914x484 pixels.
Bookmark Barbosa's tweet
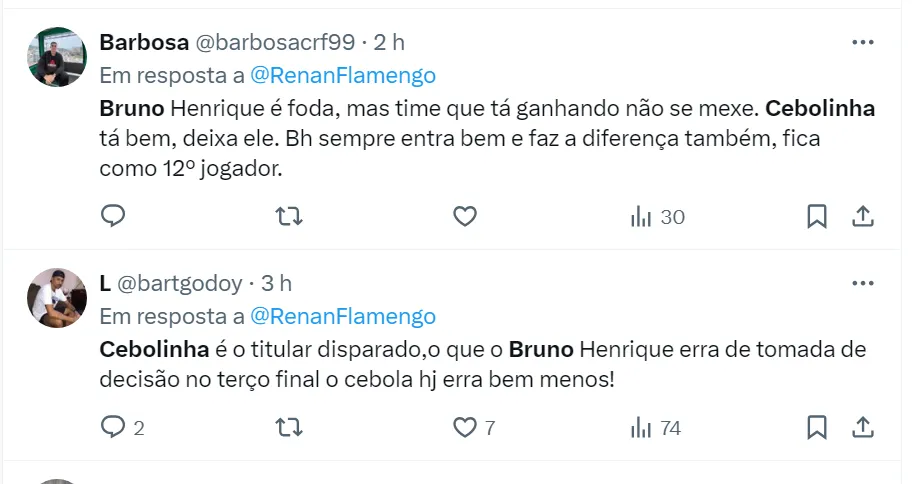(x=817, y=216)
